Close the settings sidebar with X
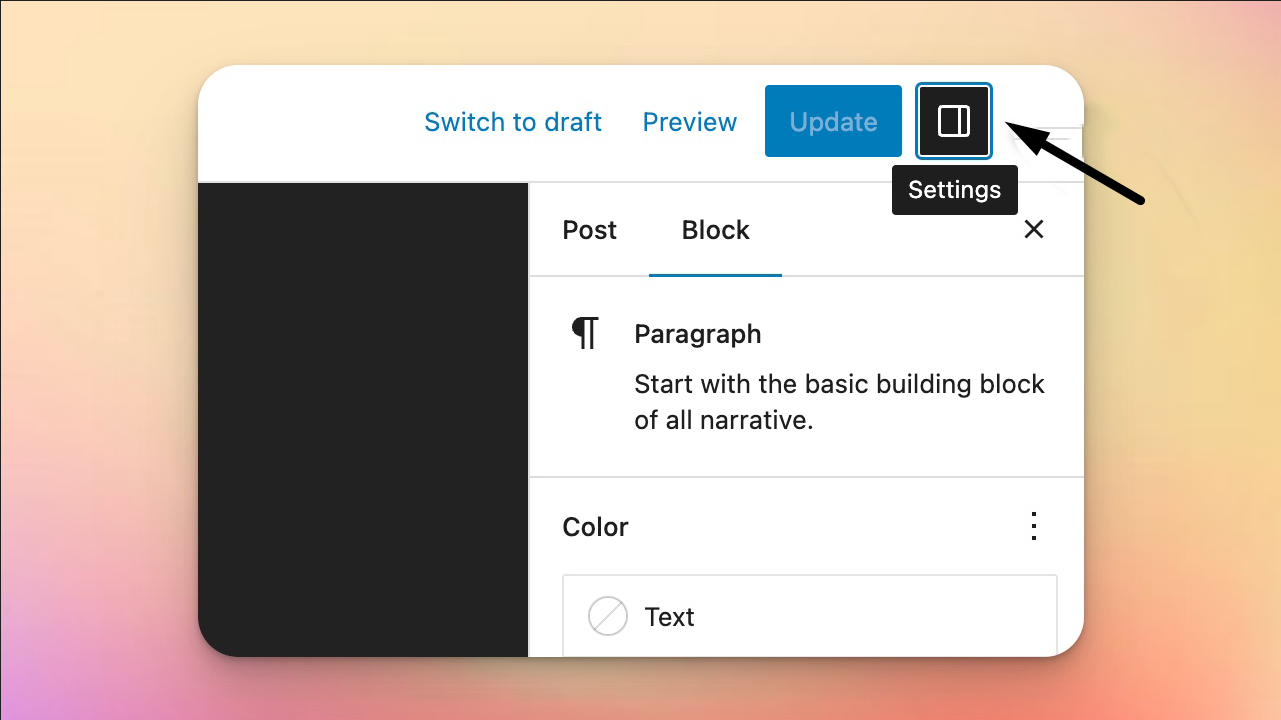1281x720 pixels. point(1034,230)
